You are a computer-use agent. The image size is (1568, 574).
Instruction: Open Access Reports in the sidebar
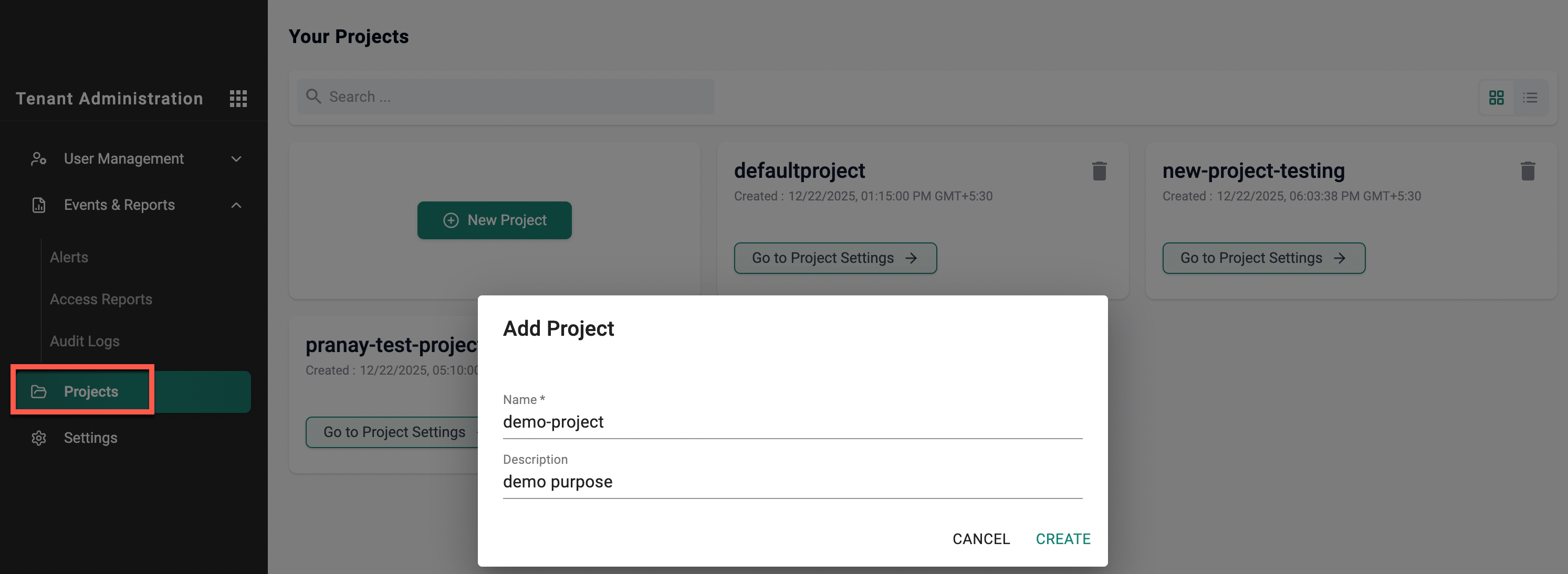(x=101, y=299)
